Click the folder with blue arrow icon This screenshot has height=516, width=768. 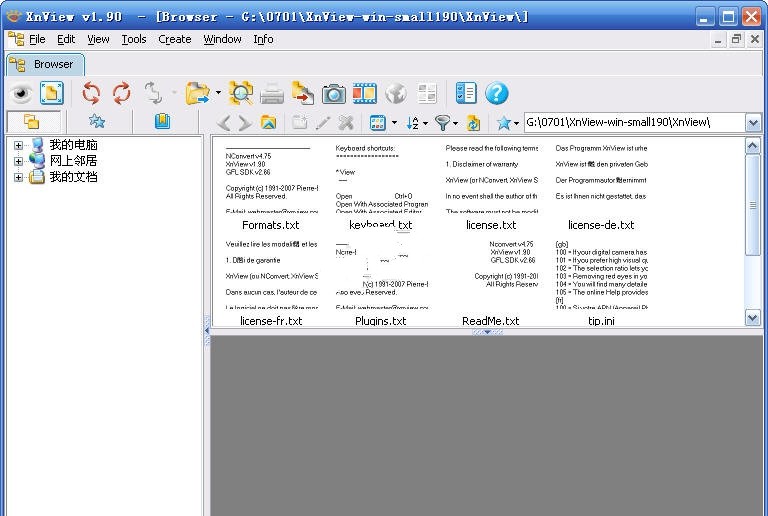click(x=197, y=93)
